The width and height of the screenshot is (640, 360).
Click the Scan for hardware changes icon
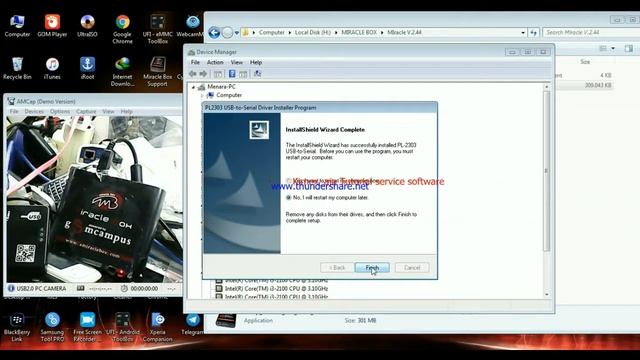[258, 74]
